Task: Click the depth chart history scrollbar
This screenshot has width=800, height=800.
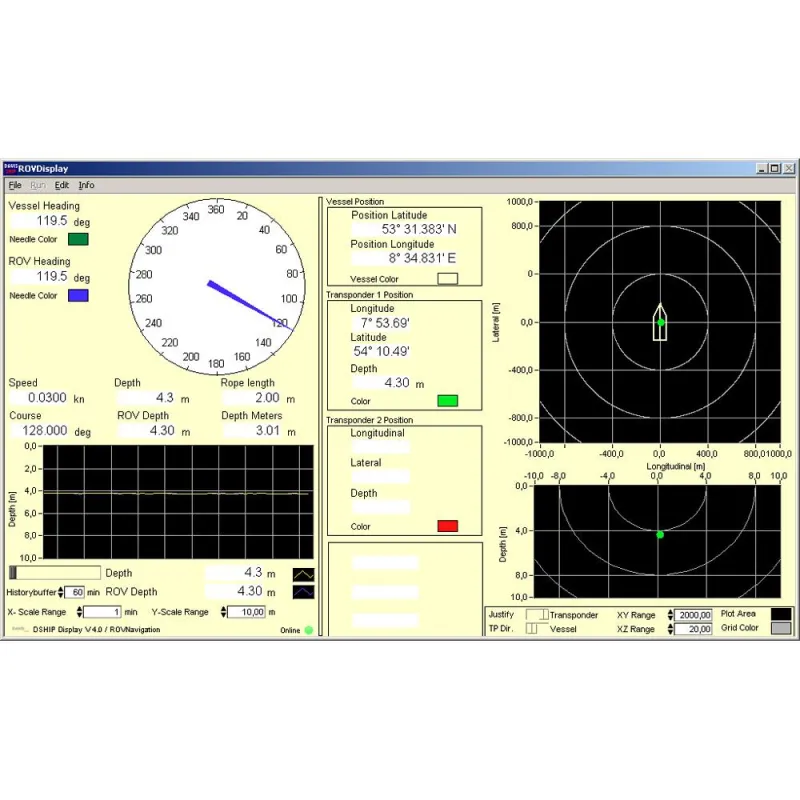Action: coord(55,572)
